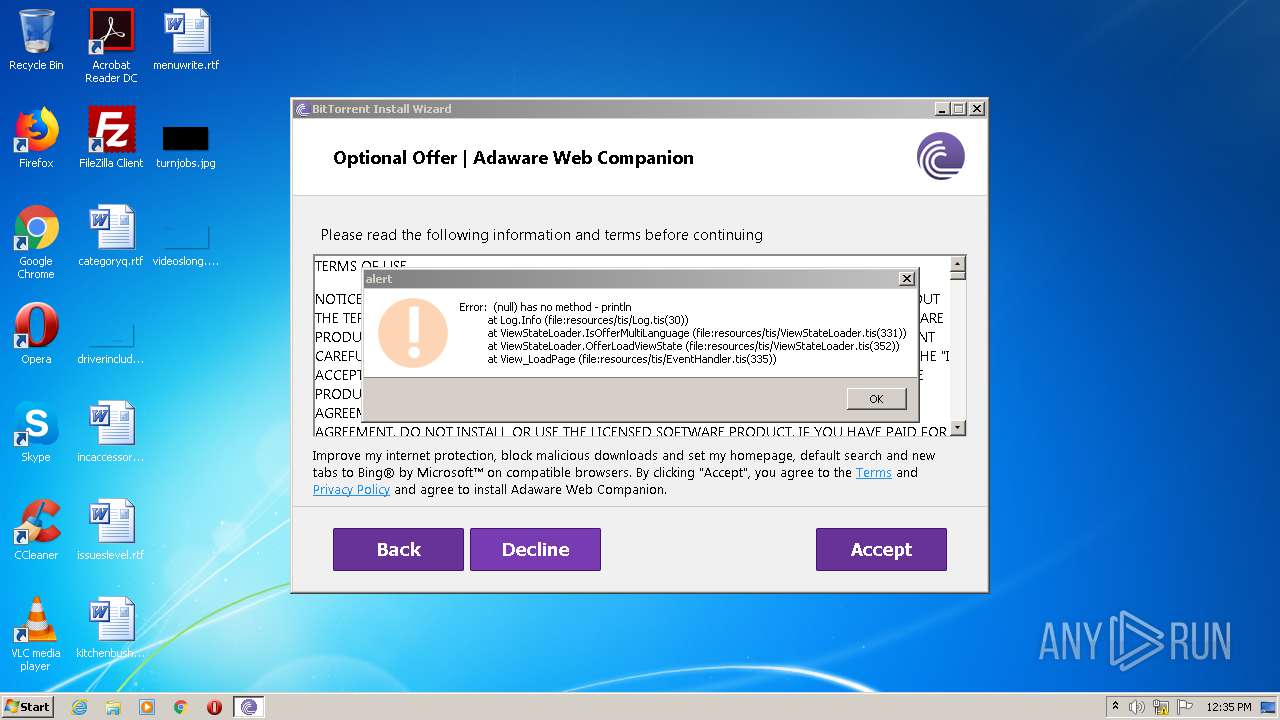Select turnjobs.jpg file icon
Viewport: 1280px width, 720px height.
pos(186,146)
